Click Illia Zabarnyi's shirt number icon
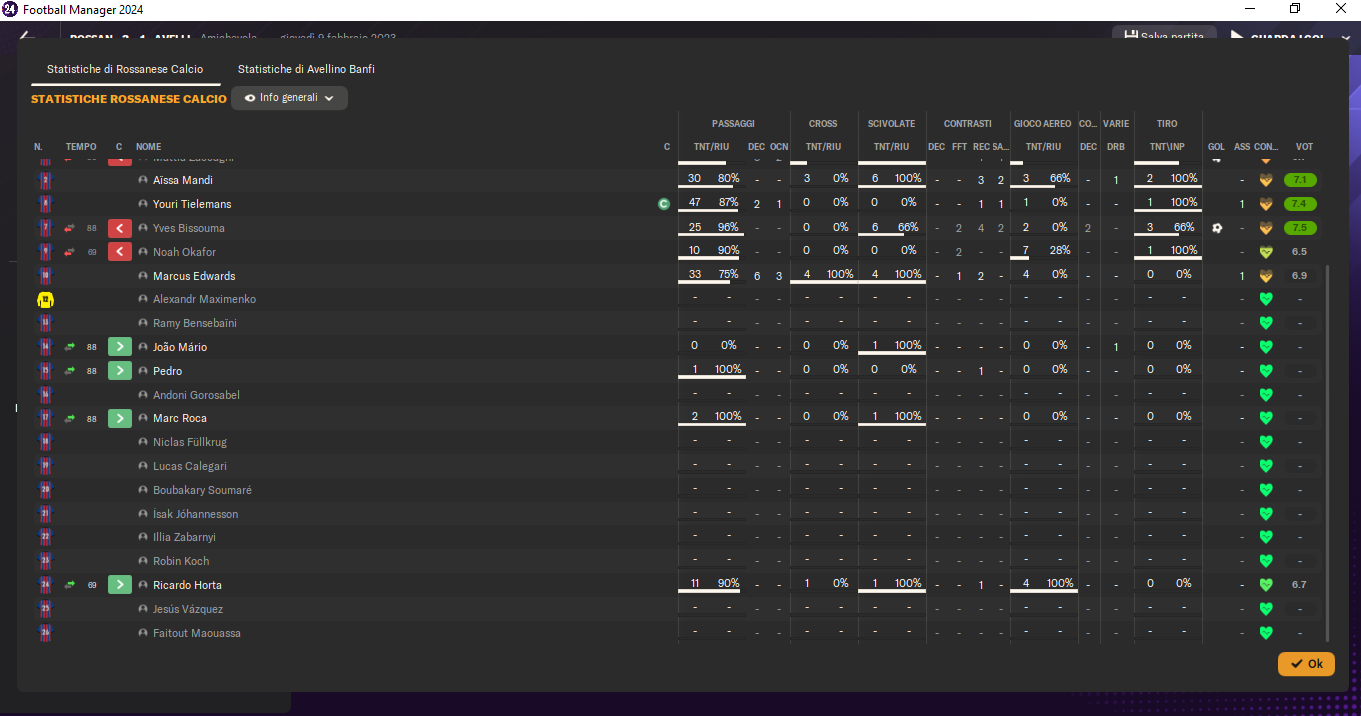 (45, 537)
